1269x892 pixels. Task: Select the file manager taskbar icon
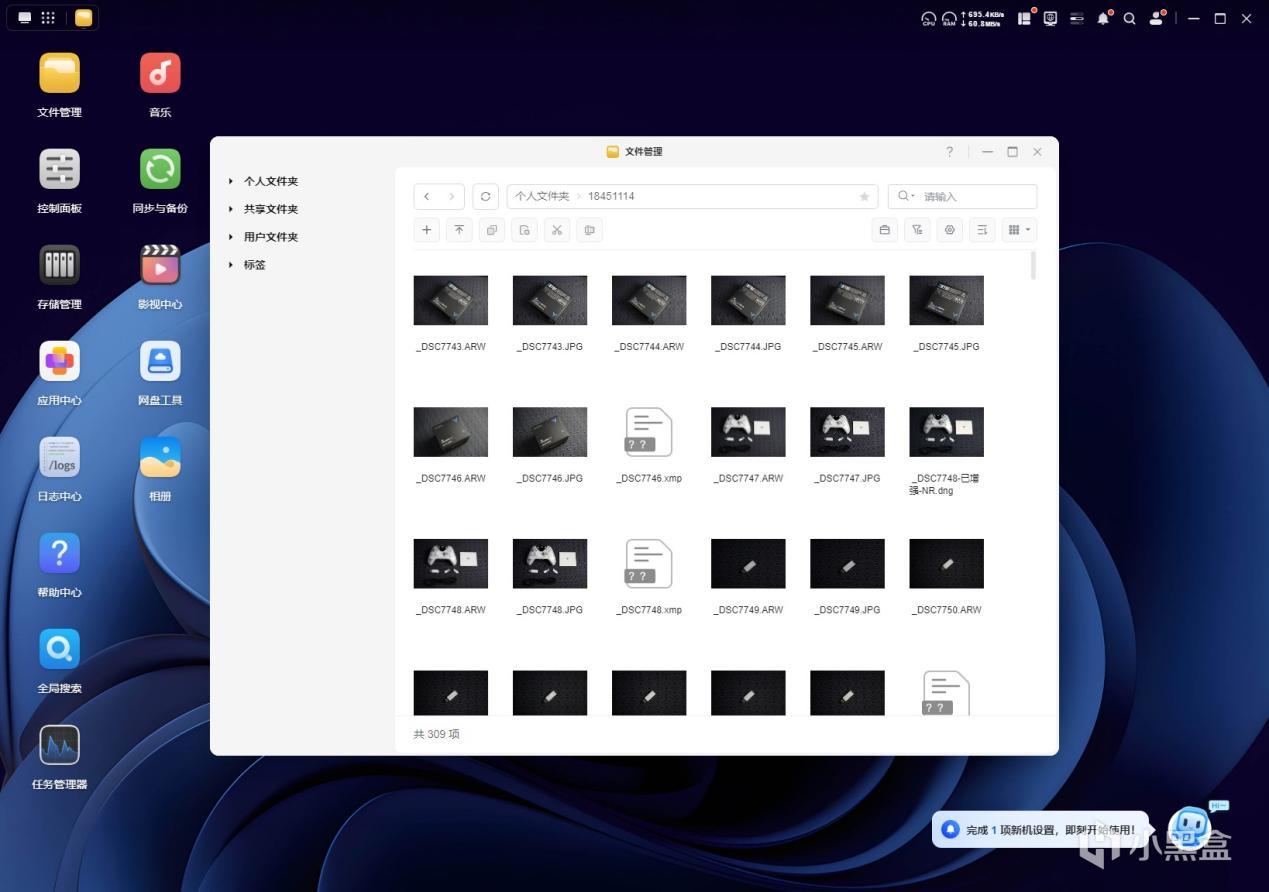pyautogui.click(x=84, y=18)
